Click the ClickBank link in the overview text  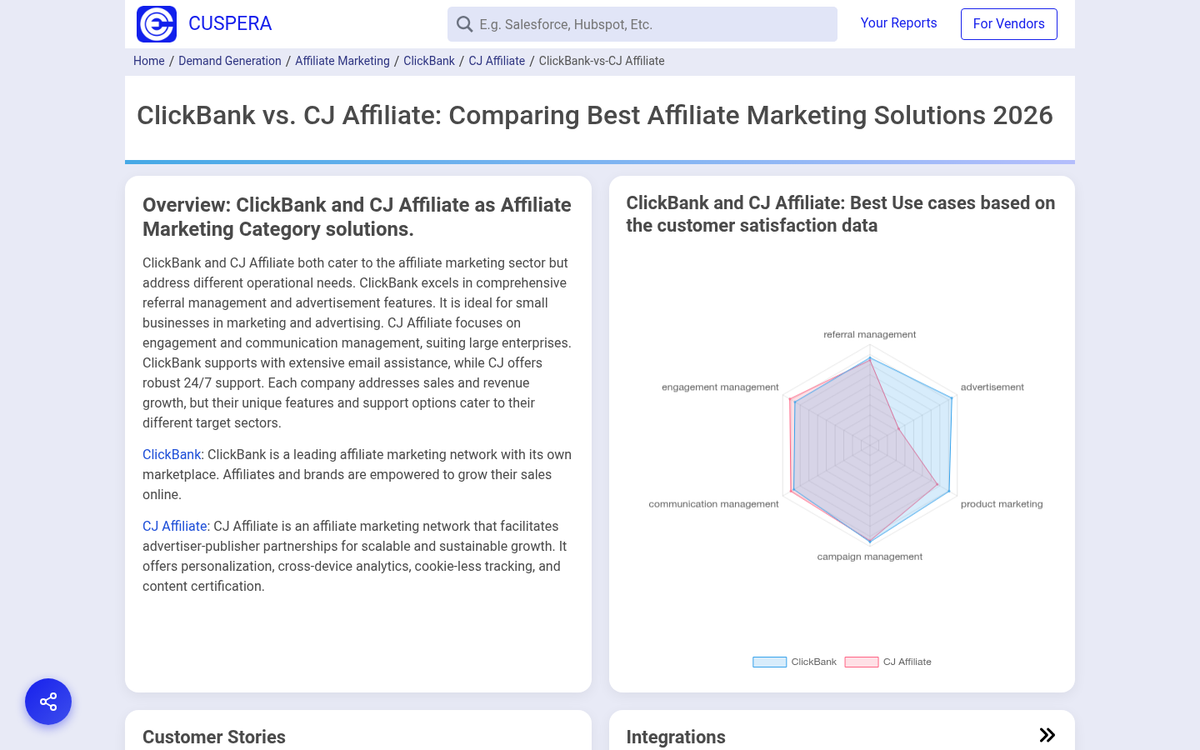[x=171, y=454]
